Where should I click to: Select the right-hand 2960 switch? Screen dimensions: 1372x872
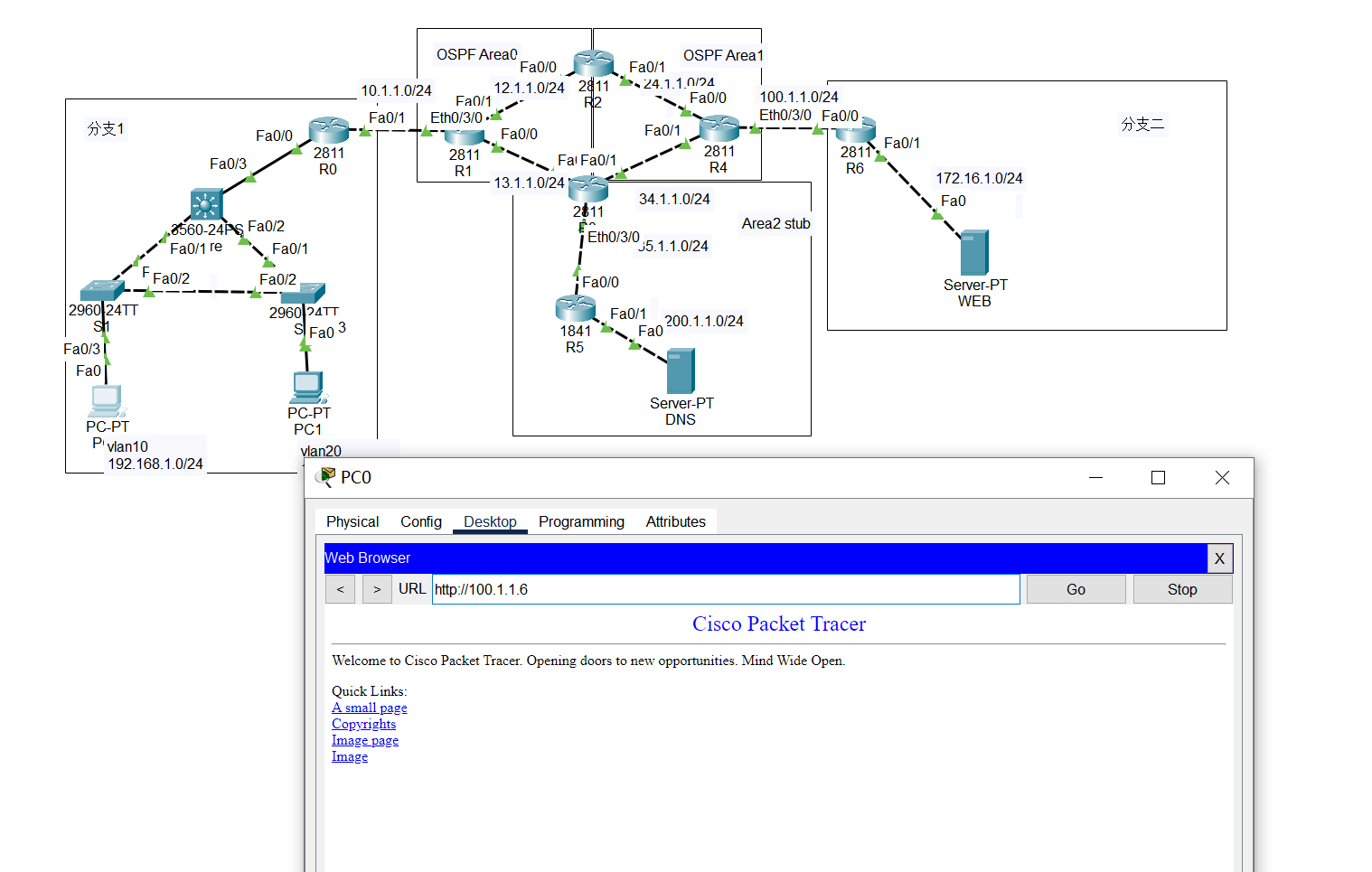pyautogui.click(x=303, y=294)
